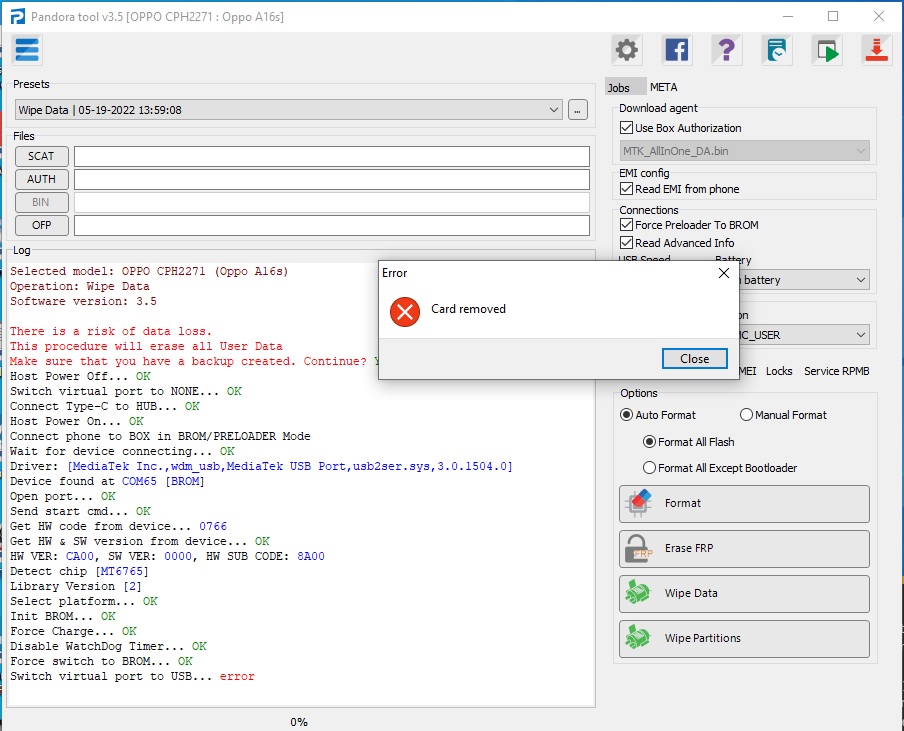Image resolution: width=904 pixels, height=731 pixels.
Task: Click the Pandora app logo in title bar
Action: [x=18, y=17]
